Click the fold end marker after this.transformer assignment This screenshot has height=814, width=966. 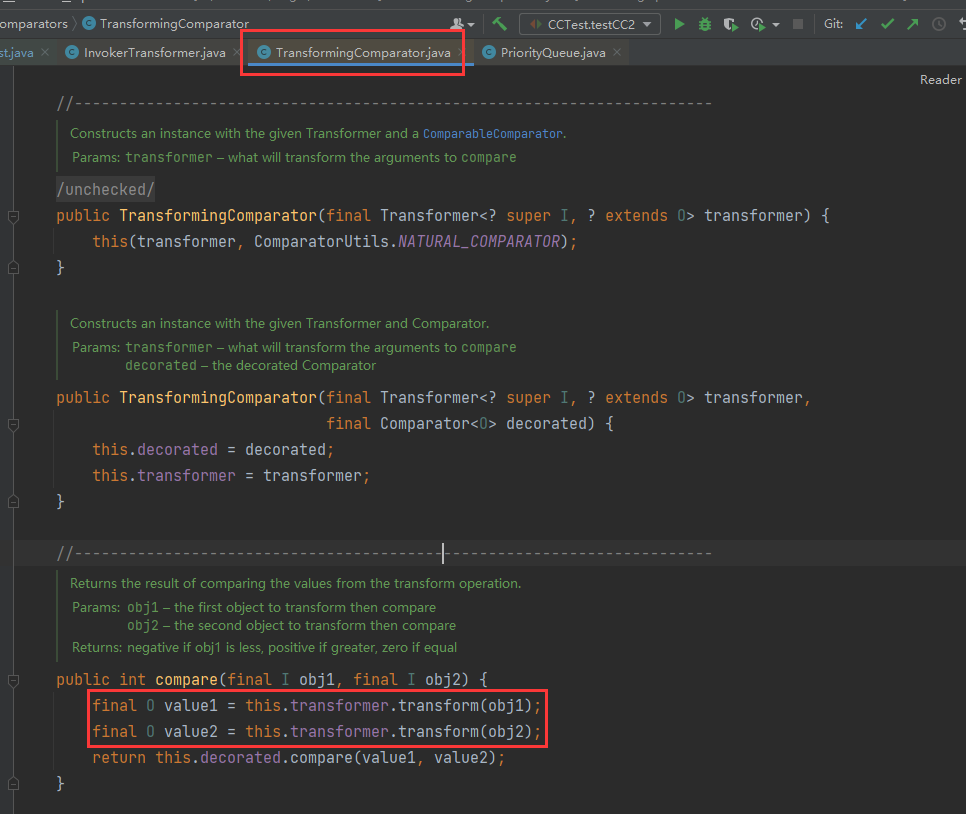[x=13, y=502]
